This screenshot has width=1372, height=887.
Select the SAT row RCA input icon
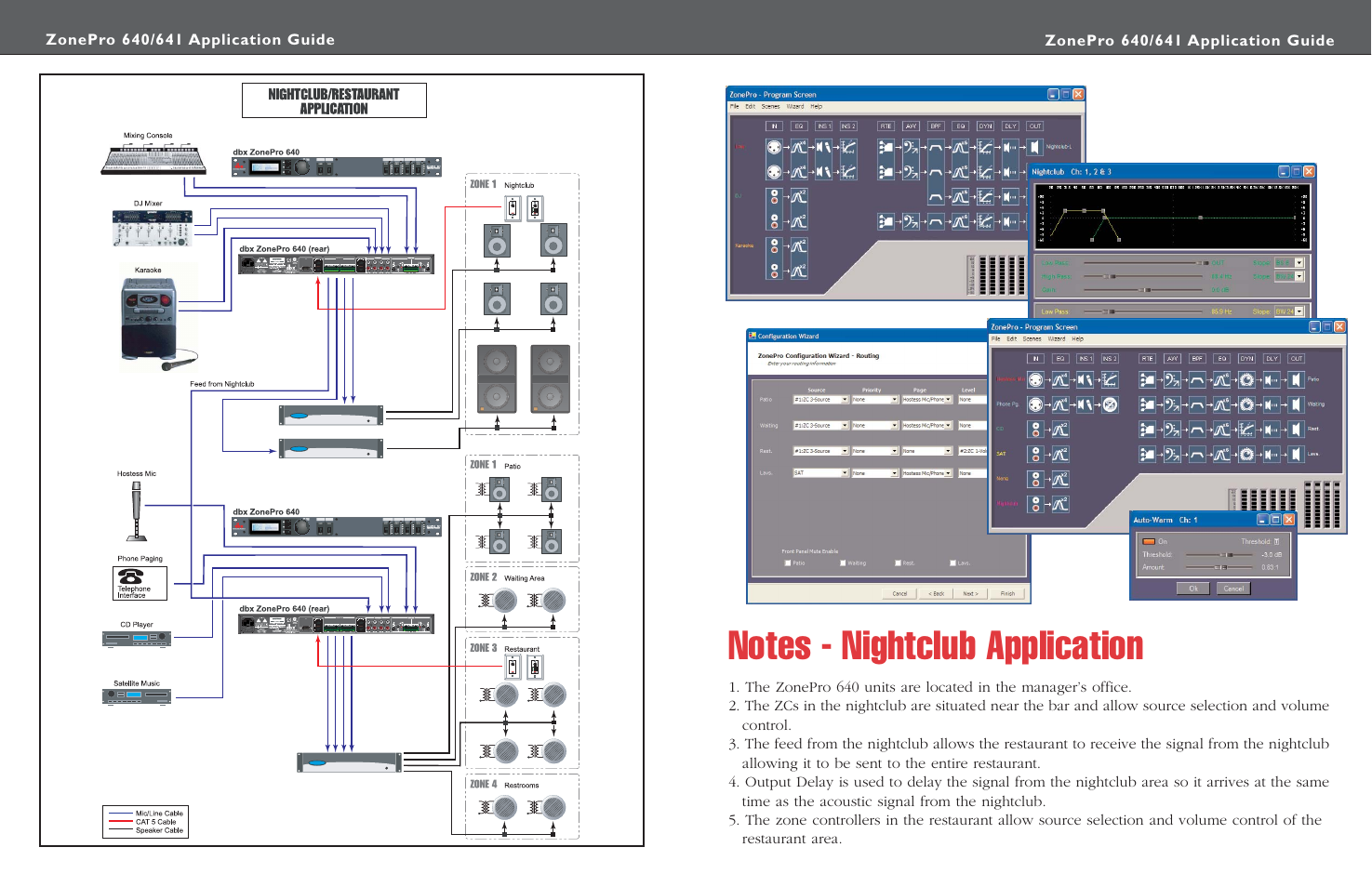click(1035, 455)
